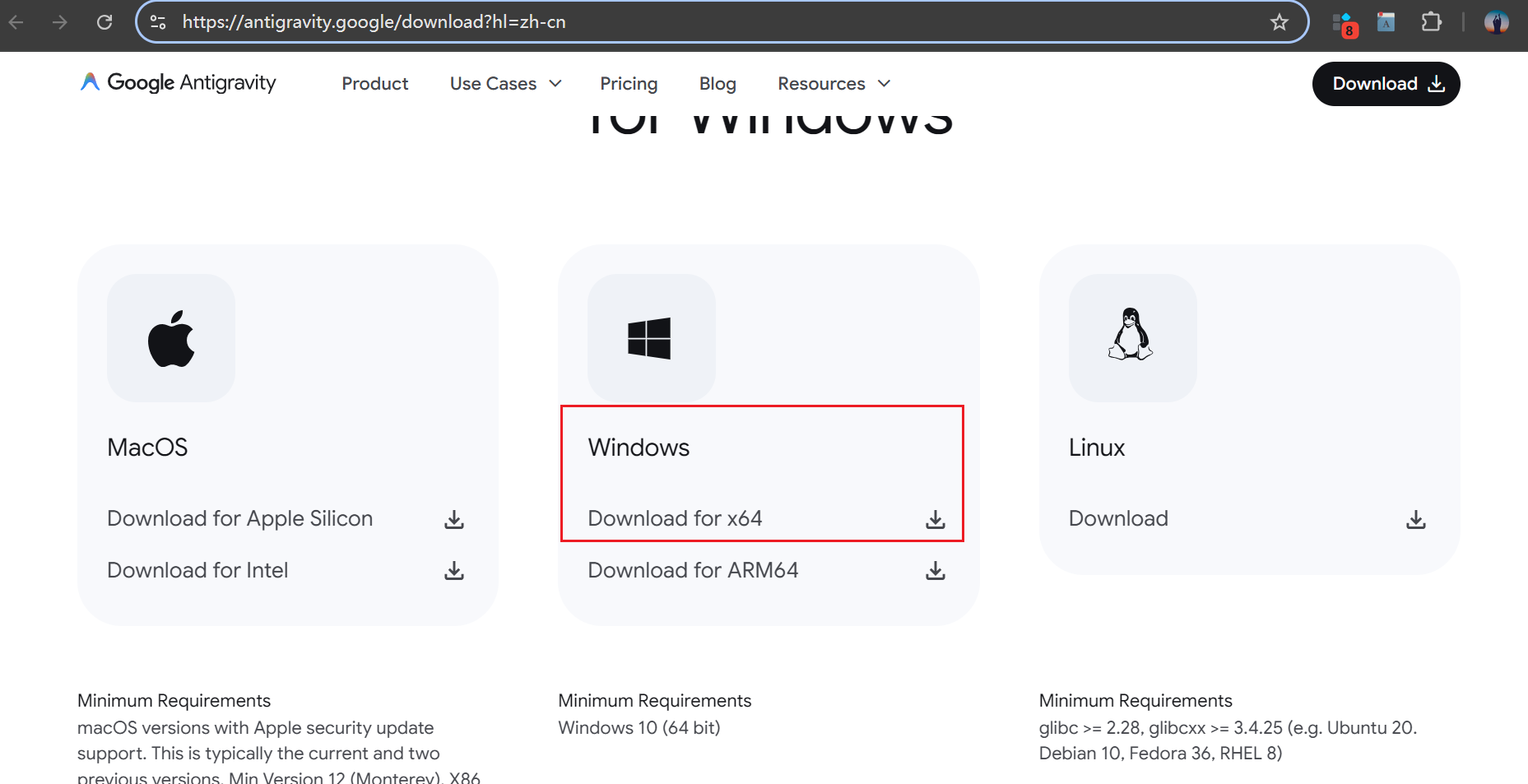This screenshot has height=784, width=1528.
Task: Click the browser profile avatar
Action: point(1497,22)
